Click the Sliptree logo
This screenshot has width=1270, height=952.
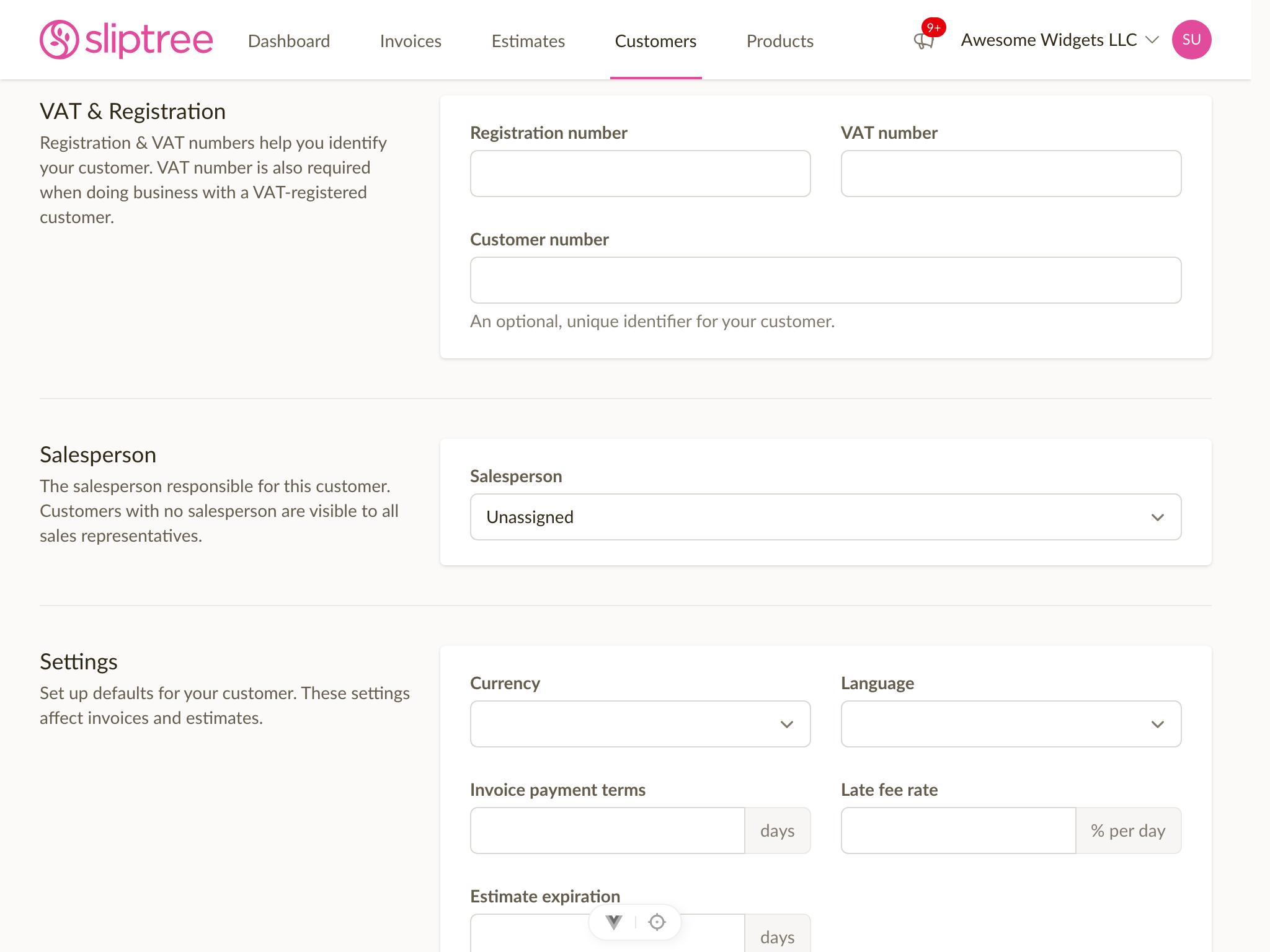pos(127,40)
